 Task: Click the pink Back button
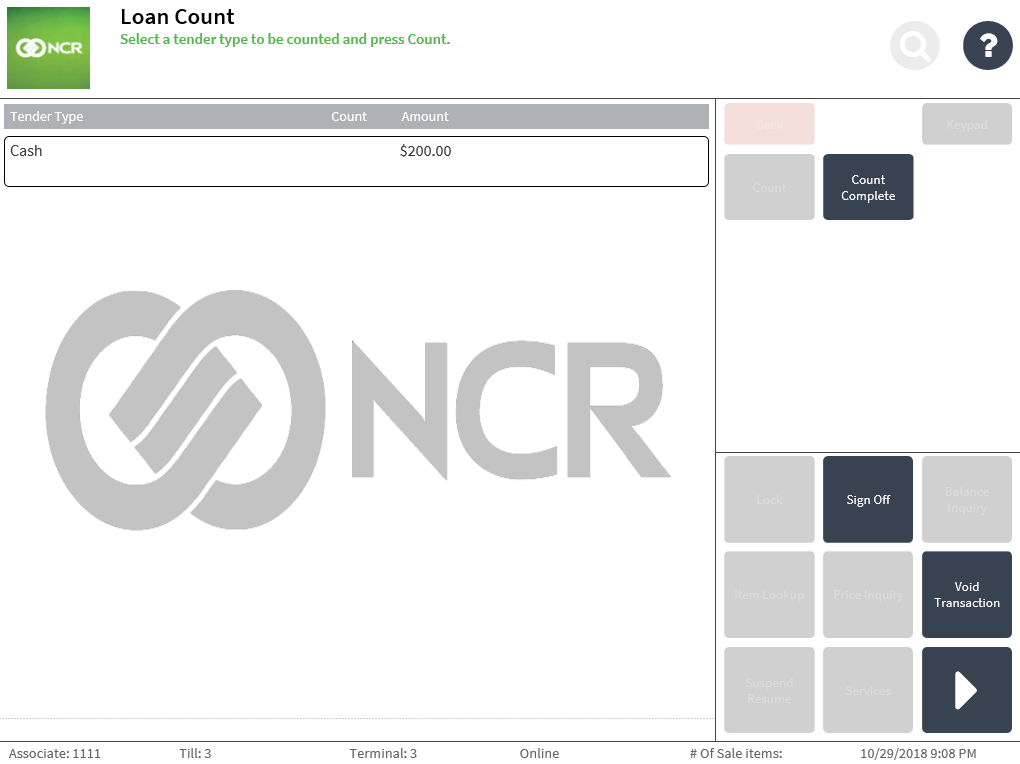point(769,124)
